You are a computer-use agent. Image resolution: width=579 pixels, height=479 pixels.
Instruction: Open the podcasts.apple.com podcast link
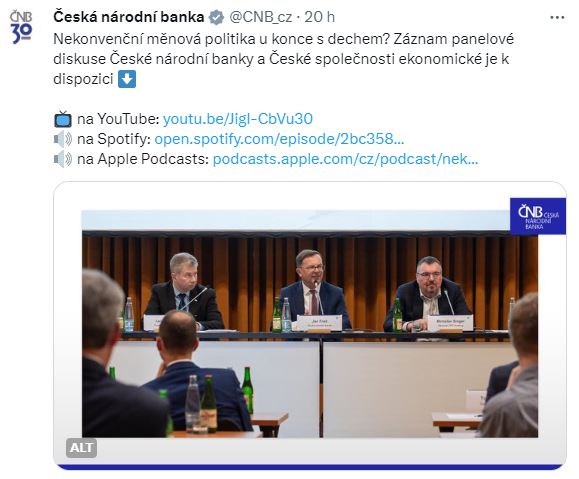345,159
